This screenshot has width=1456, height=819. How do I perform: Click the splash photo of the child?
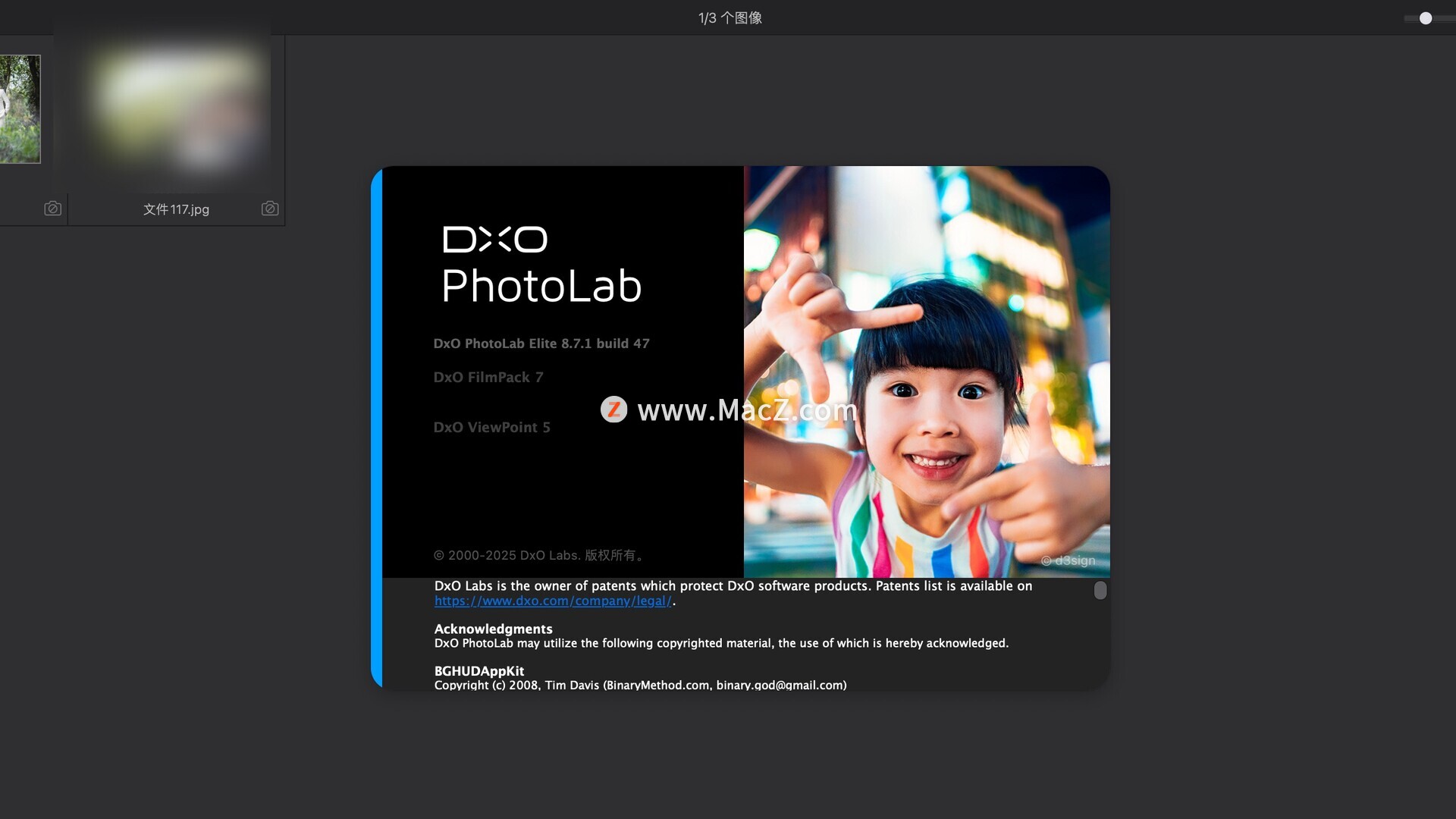(927, 372)
